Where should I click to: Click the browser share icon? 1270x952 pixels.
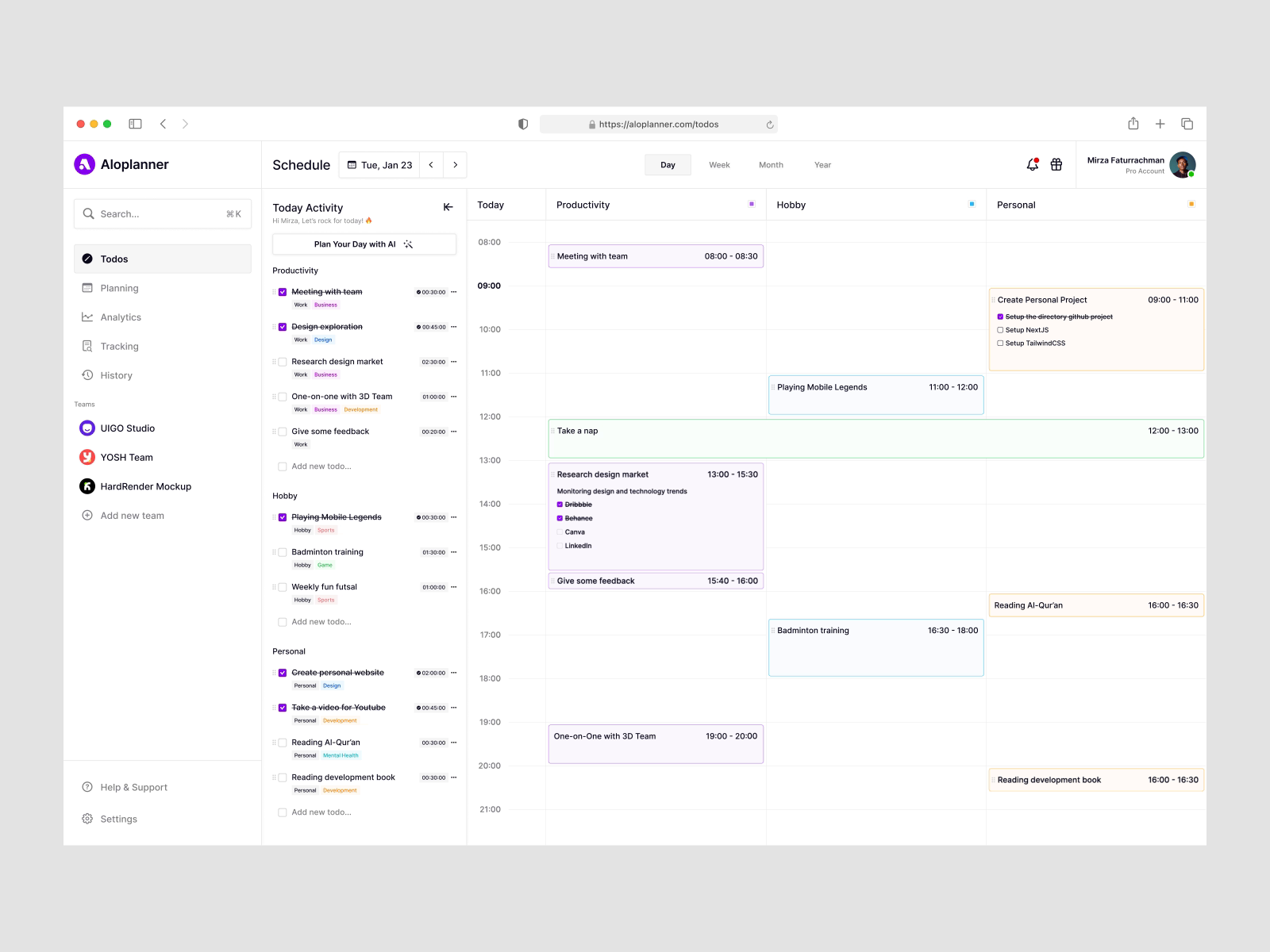[x=1133, y=124]
